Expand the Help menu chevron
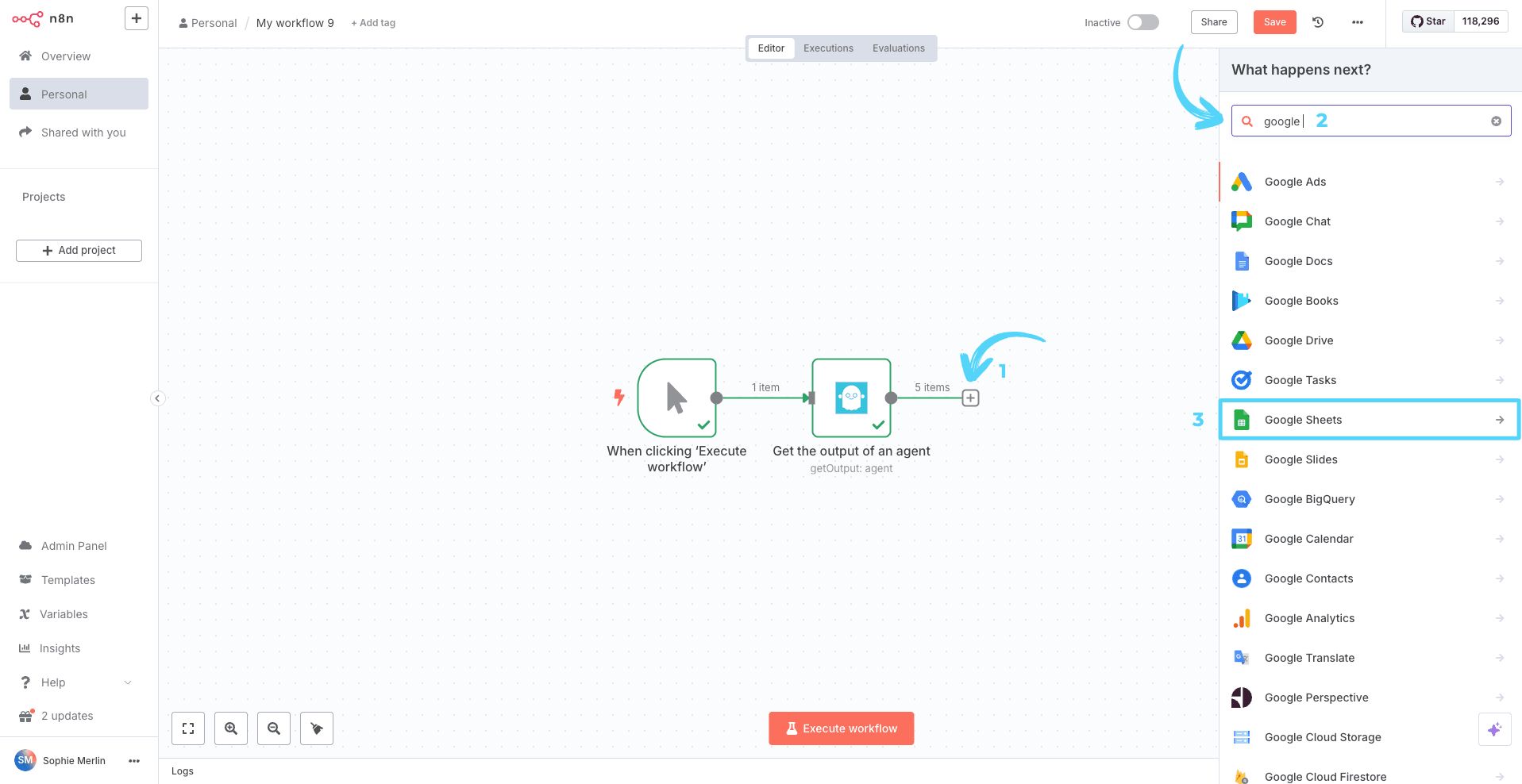 pos(128,682)
